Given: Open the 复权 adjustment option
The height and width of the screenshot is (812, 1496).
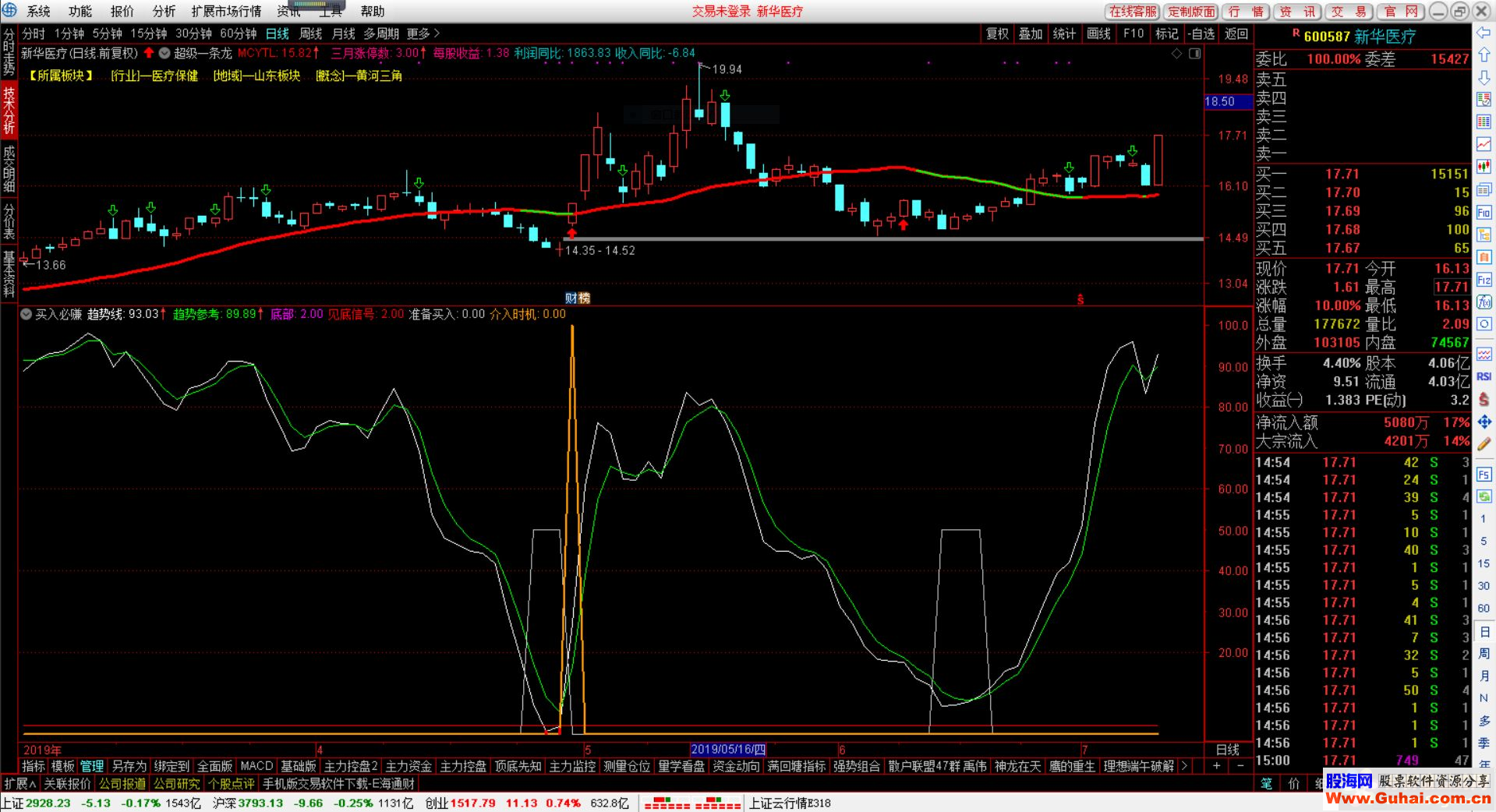Looking at the screenshot, I should (997, 34).
